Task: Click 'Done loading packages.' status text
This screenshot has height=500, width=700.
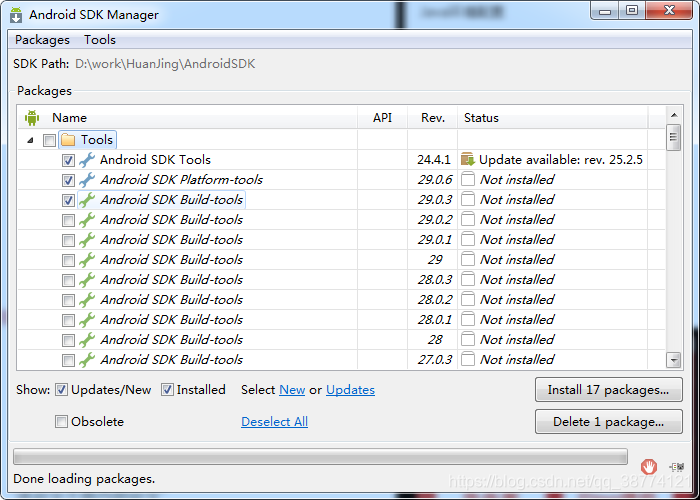Action: click(x=84, y=479)
